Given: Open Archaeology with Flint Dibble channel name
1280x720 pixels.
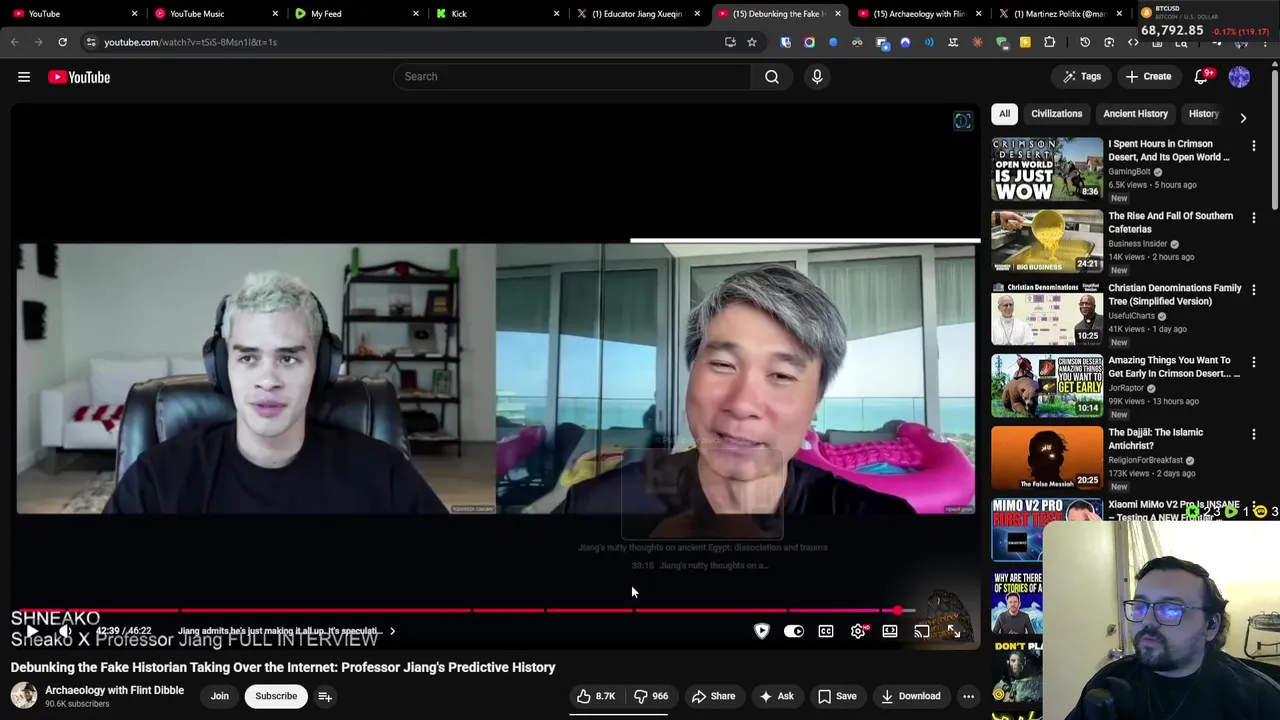Looking at the screenshot, I should (x=114, y=690).
